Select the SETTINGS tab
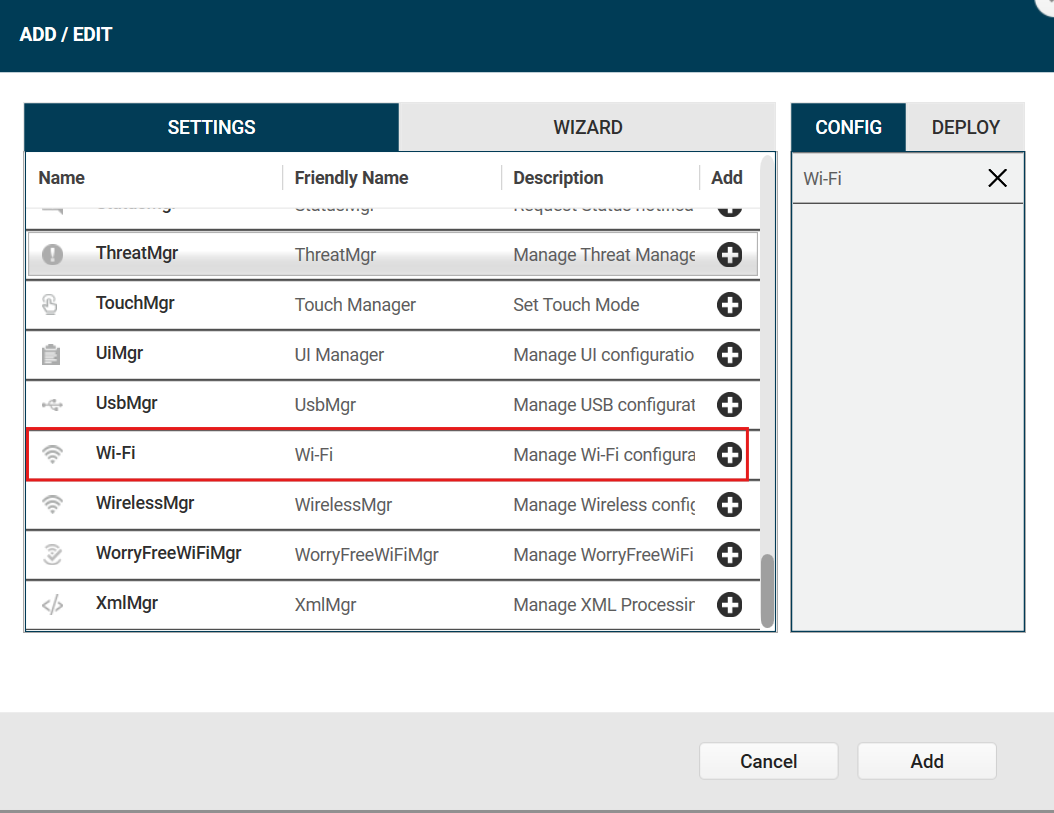The height and width of the screenshot is (813, 1054). coord(211,127)
